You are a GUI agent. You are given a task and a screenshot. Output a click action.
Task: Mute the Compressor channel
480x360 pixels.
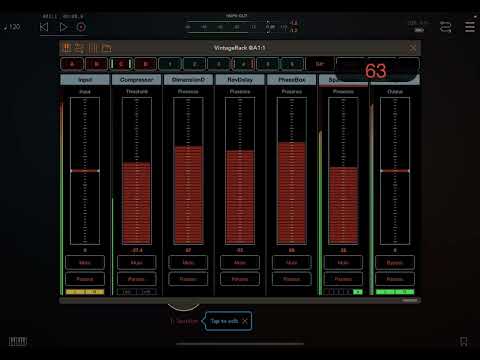[x=137, y=262]
